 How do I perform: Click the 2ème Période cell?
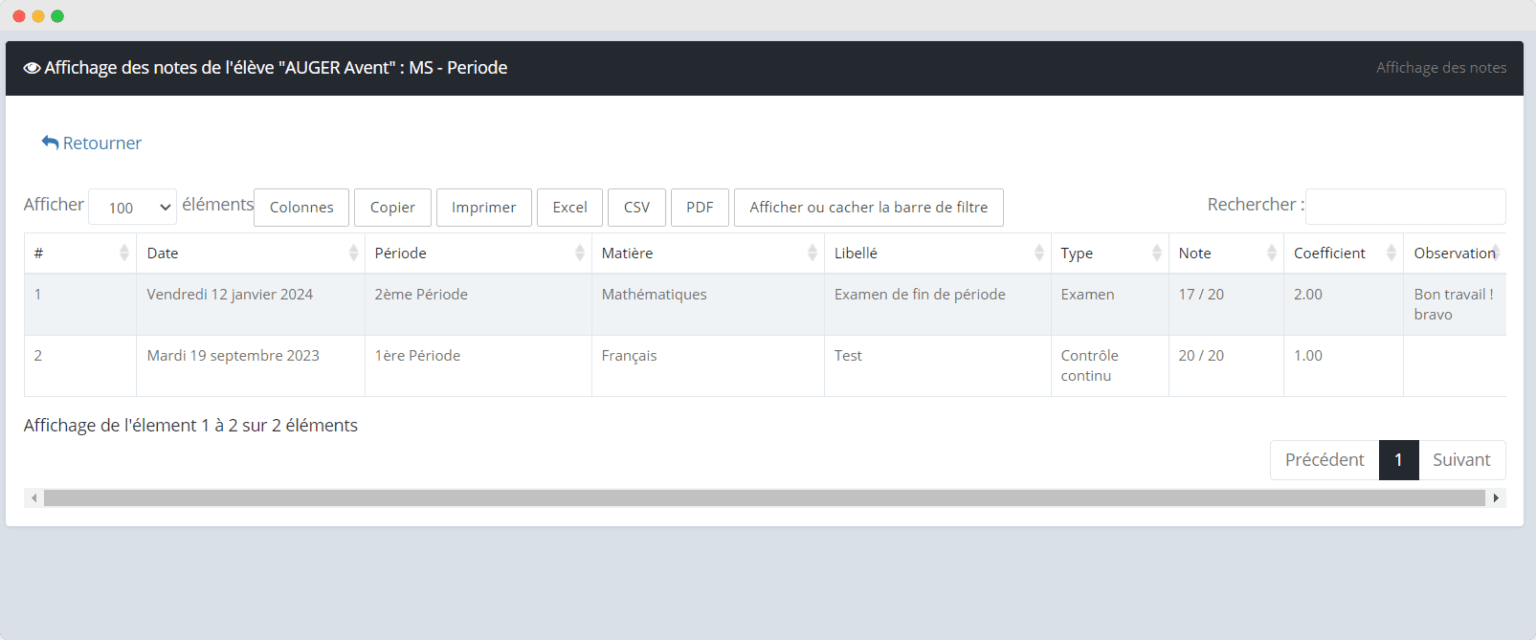478,305
